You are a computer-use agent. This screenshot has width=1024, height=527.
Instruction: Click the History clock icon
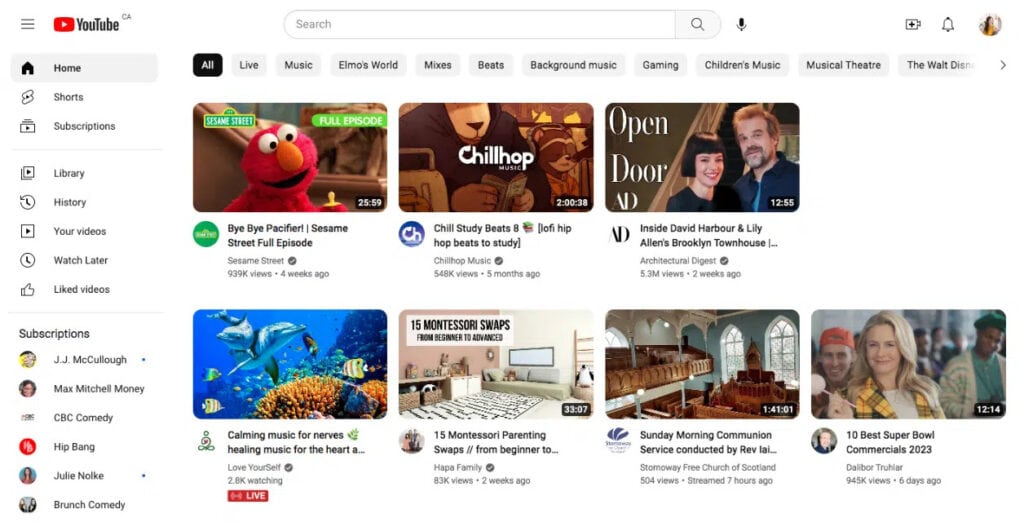click(x=27, y=202)
